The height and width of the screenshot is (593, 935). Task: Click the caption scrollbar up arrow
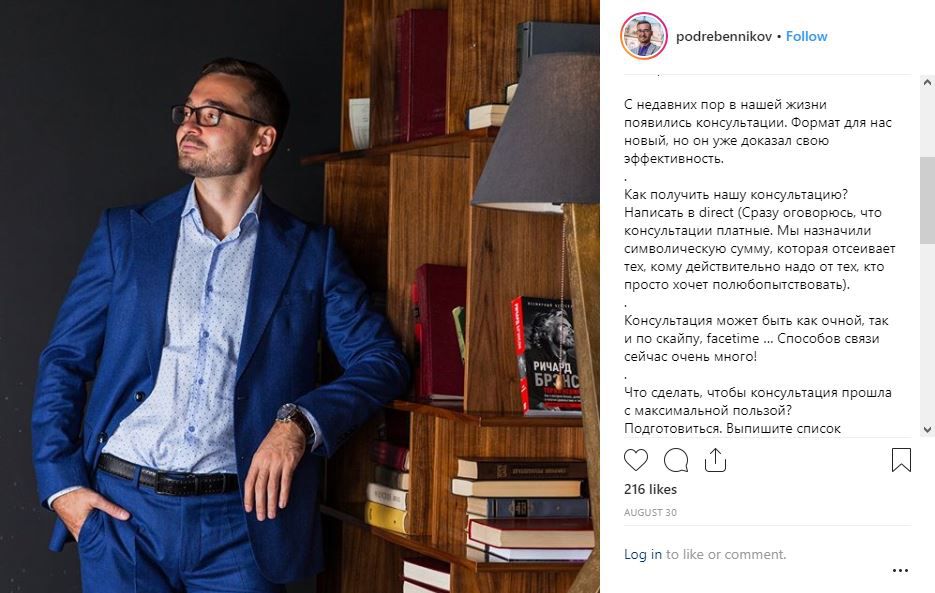[x=927, y=83]
